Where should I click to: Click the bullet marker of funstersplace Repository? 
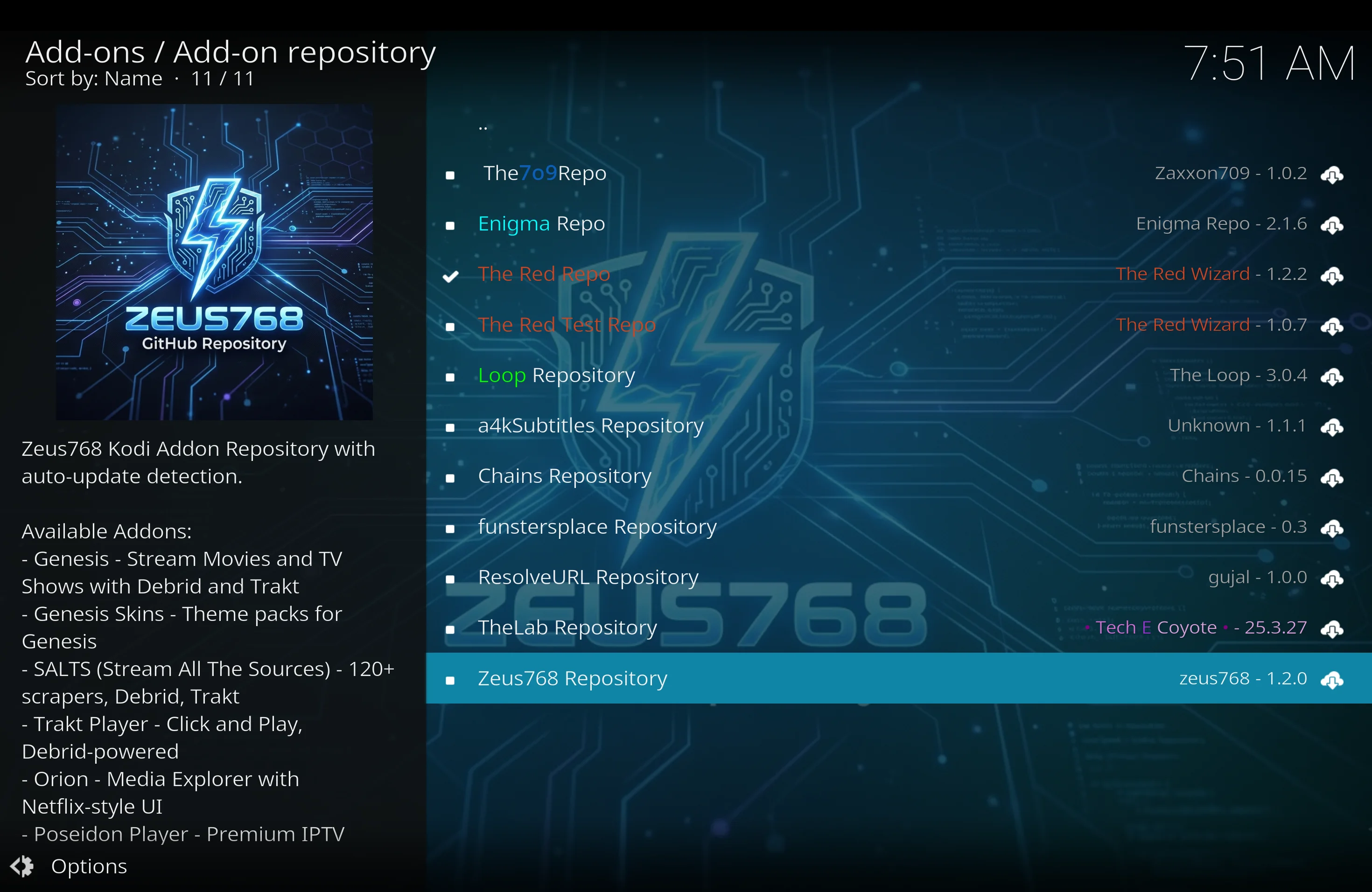pyautogui.click(x=450, y=529)
